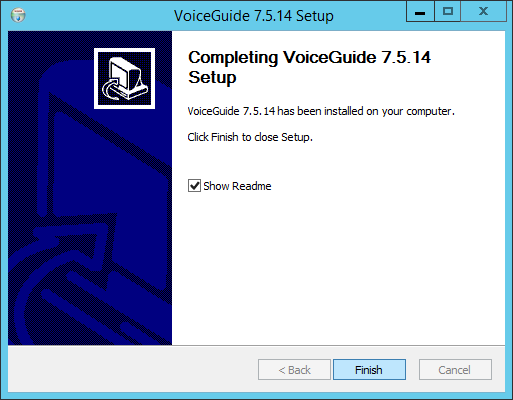This screenshot has height=400, width=513.
Task: Uncheck the Show Readme checkbox
Action: tap(194, 186)
